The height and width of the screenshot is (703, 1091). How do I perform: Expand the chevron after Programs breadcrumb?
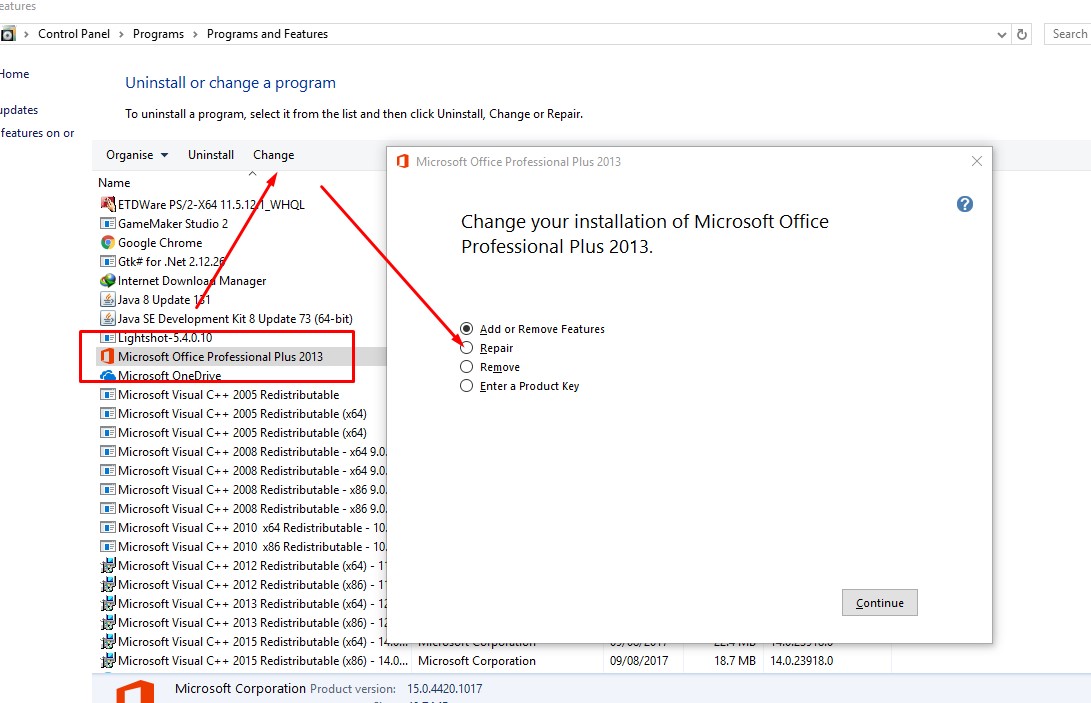pyautogui.click(x=195, y=34)
